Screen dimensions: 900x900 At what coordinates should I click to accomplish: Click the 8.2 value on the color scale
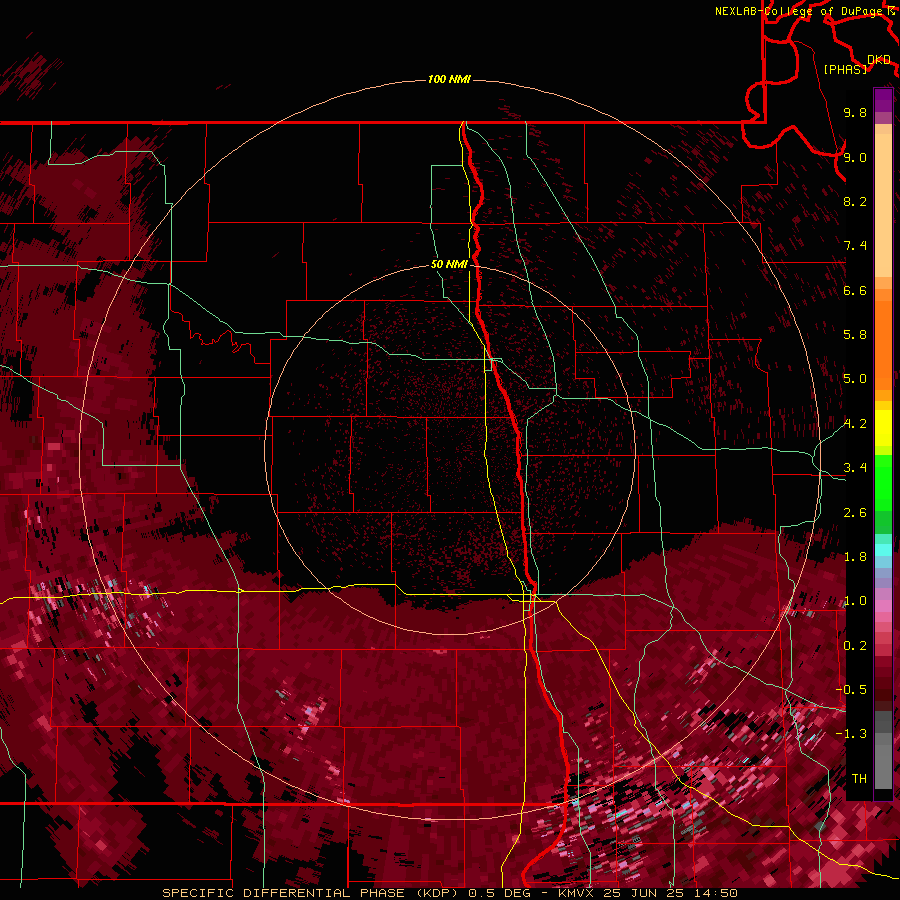pyautogui.click(x=855, y=201)
